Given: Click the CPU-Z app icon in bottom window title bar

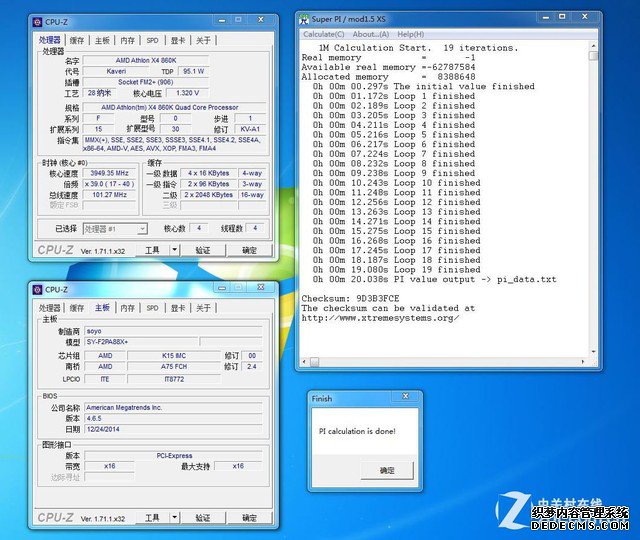Looking at the screenshot, I should coord(38,289).
